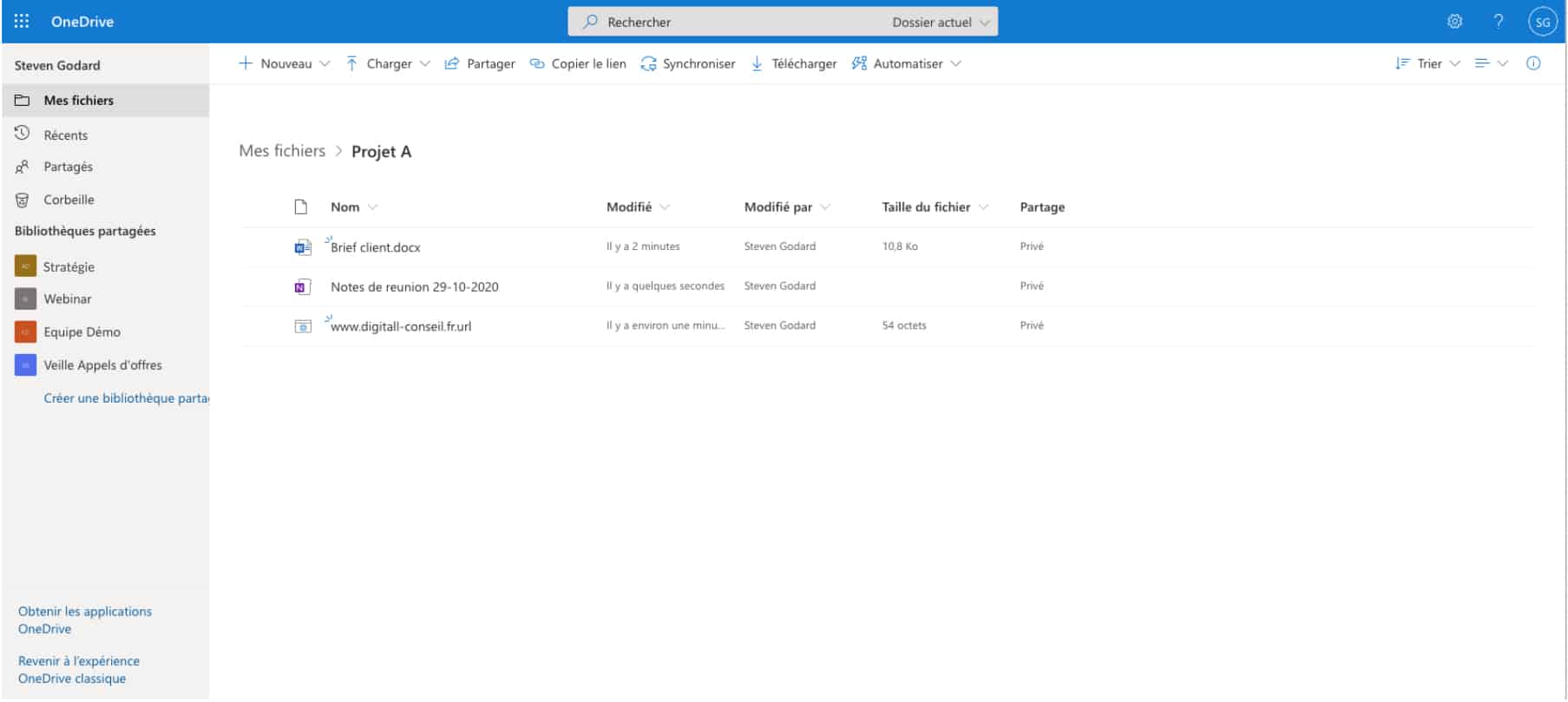Screen dimensions: 1568x702
Task: Expand the Trier sort dropdown
Action: [x=1428, y=63]
